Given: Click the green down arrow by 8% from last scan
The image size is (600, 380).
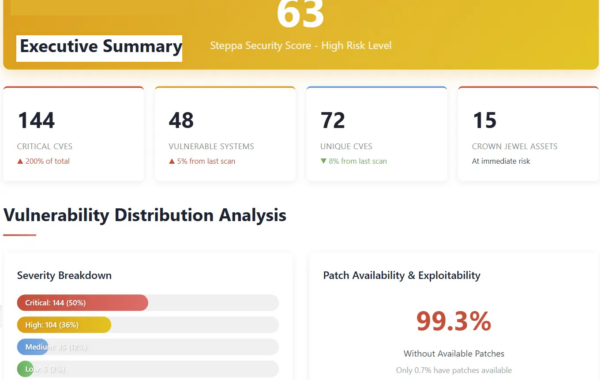Looking at the screenshot, I should pos(323,161).
